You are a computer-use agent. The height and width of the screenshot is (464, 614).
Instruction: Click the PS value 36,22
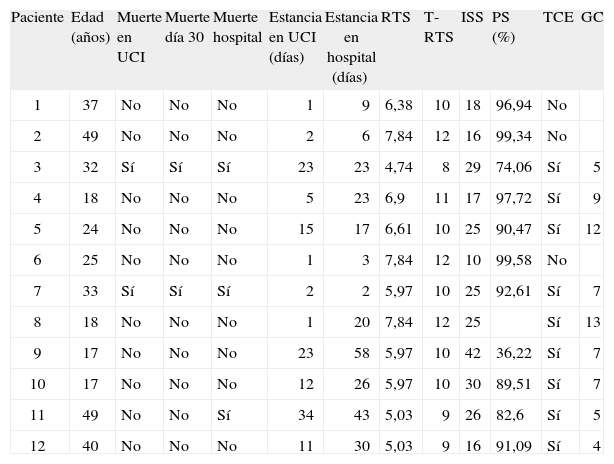click(x=511, y=353)
